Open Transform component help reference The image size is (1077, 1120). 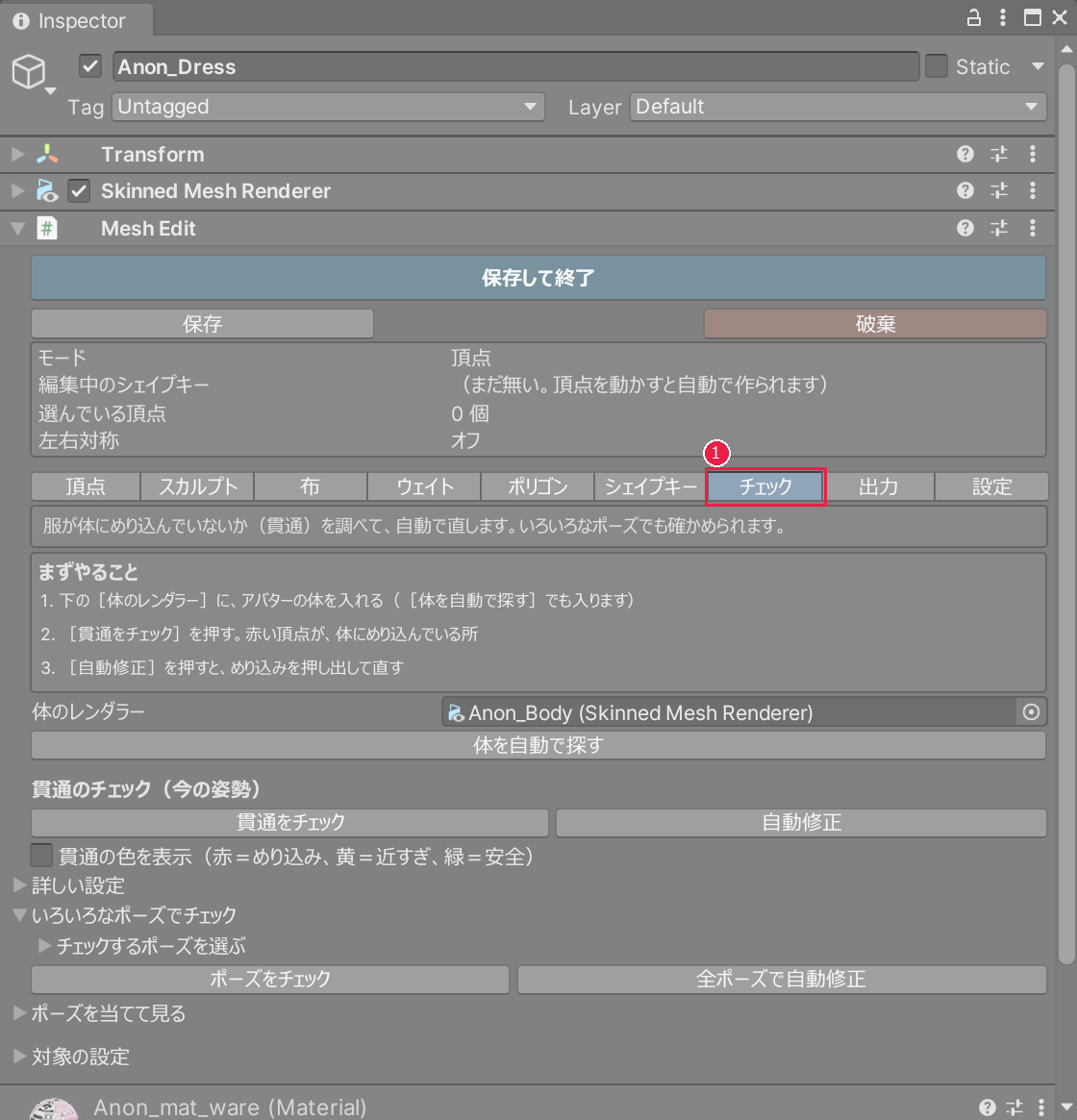point(964,154)
